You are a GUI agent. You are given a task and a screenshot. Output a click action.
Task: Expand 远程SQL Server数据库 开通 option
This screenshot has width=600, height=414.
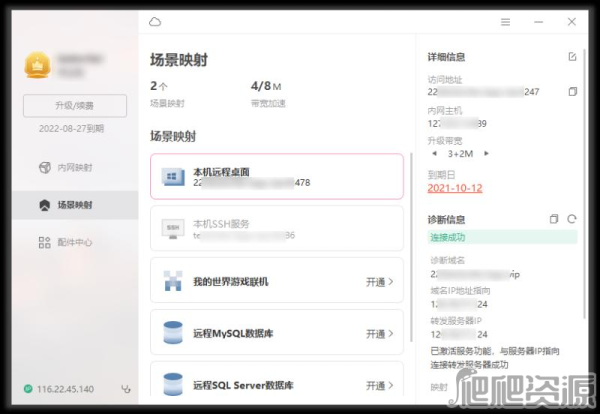tap(380, 385)
